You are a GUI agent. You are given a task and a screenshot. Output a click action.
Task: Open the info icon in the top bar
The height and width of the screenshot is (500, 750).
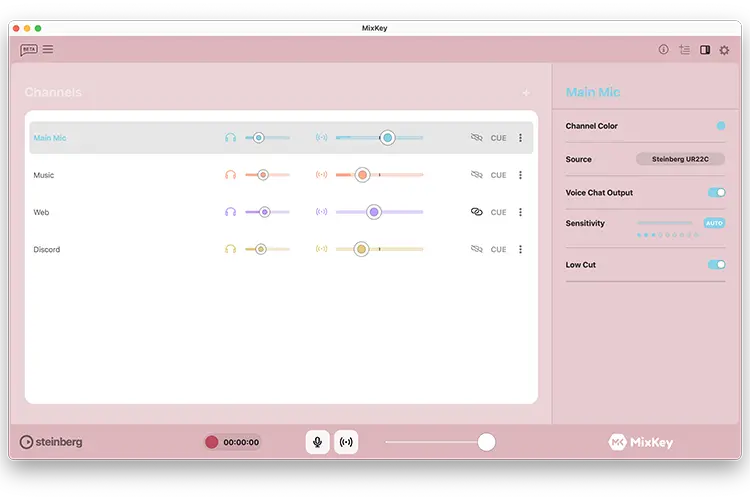pyautogui.click(x=663, y=49)
